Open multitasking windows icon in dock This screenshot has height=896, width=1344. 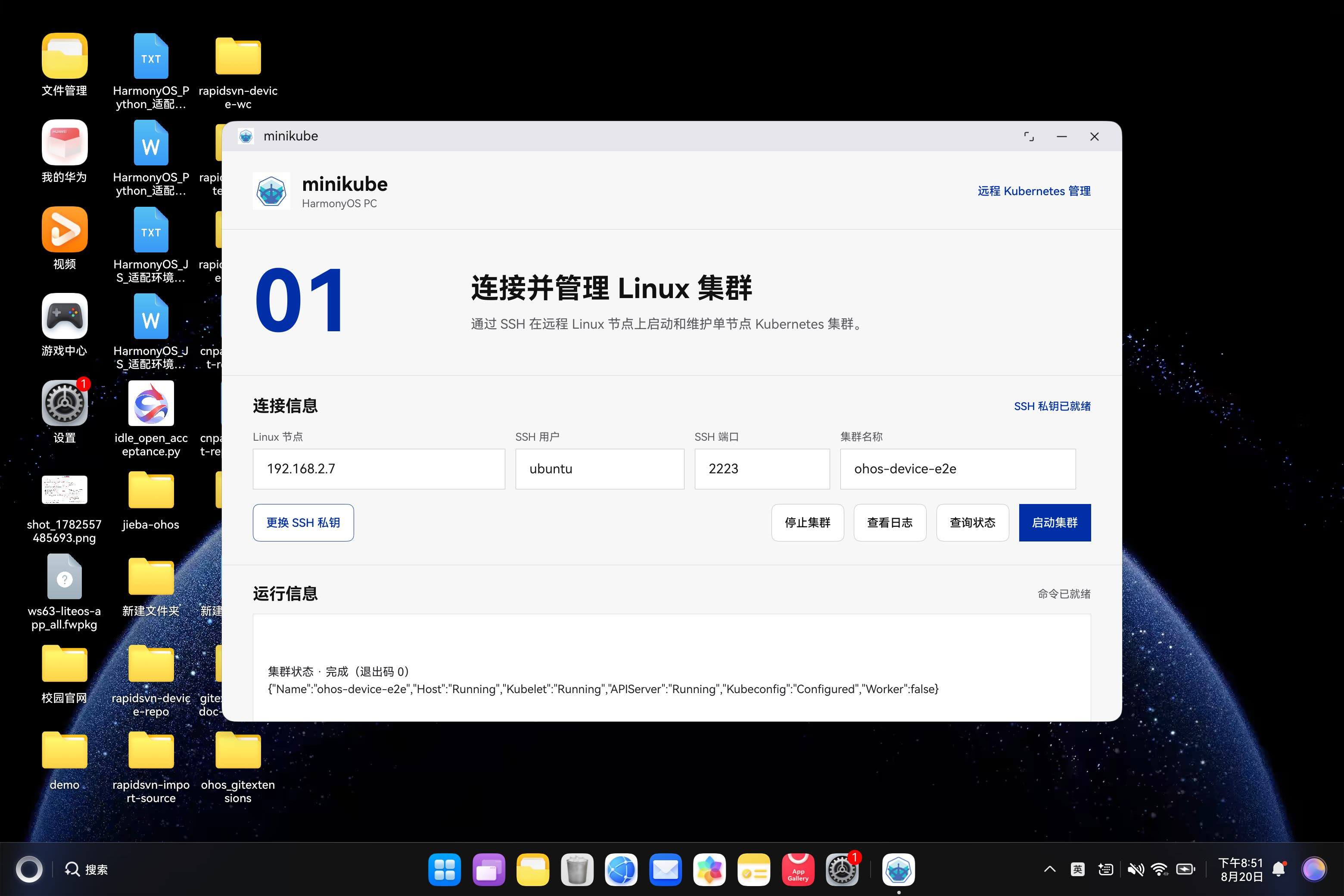click(488, 870)
